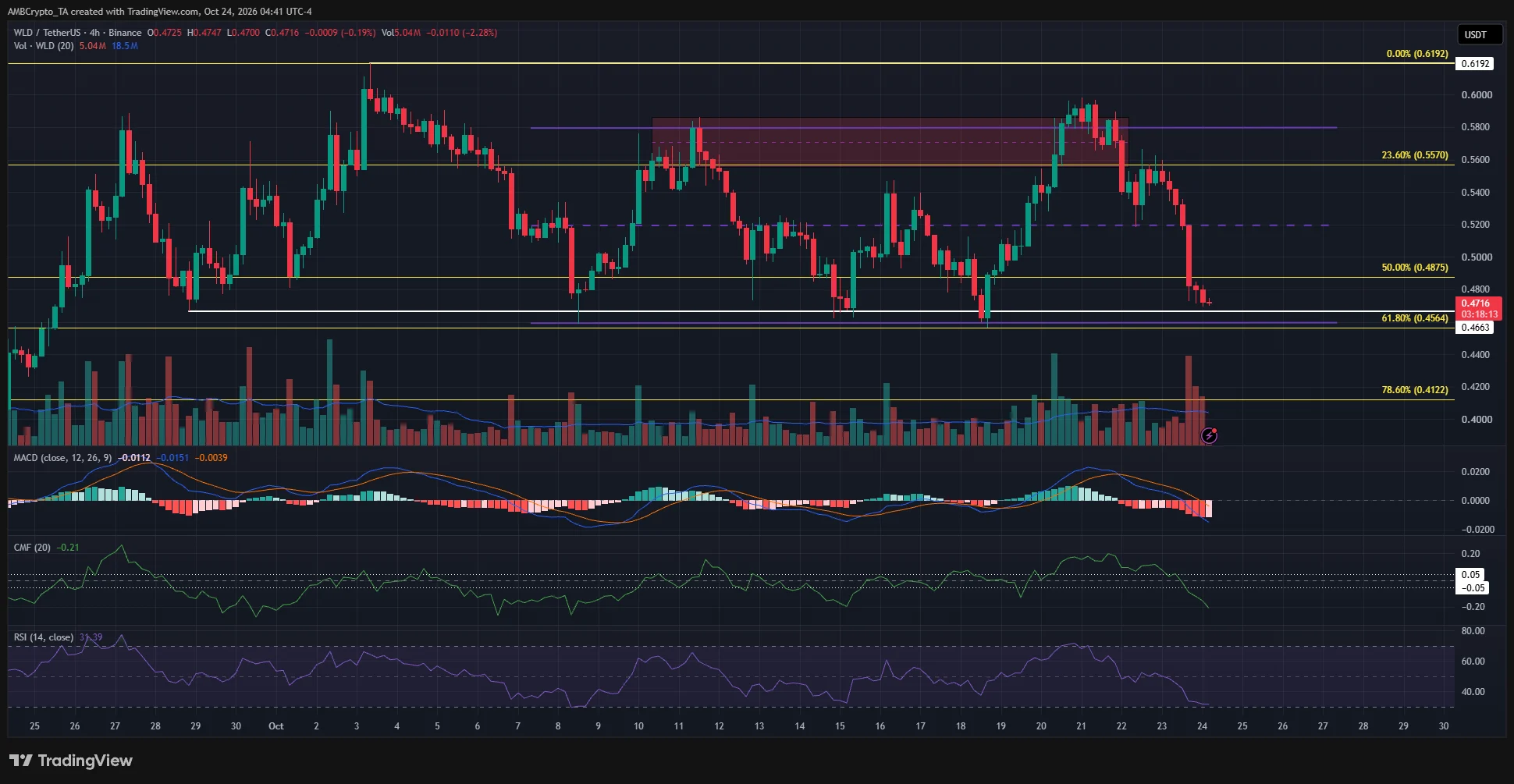Click the AMBCrypto_TA created with TradingView.com header
Viewport: 1514px width, 784px height.
160,12
